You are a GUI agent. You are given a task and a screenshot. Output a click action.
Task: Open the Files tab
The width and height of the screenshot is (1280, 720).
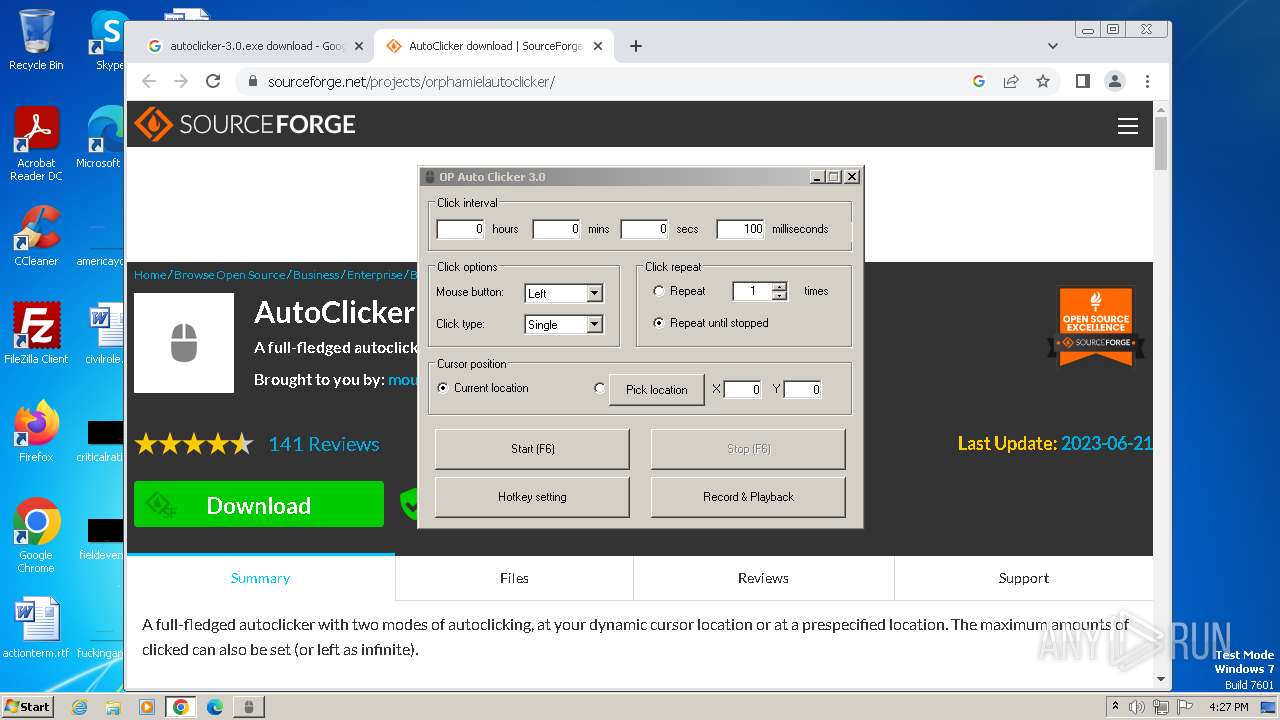[x=514, y=578]
